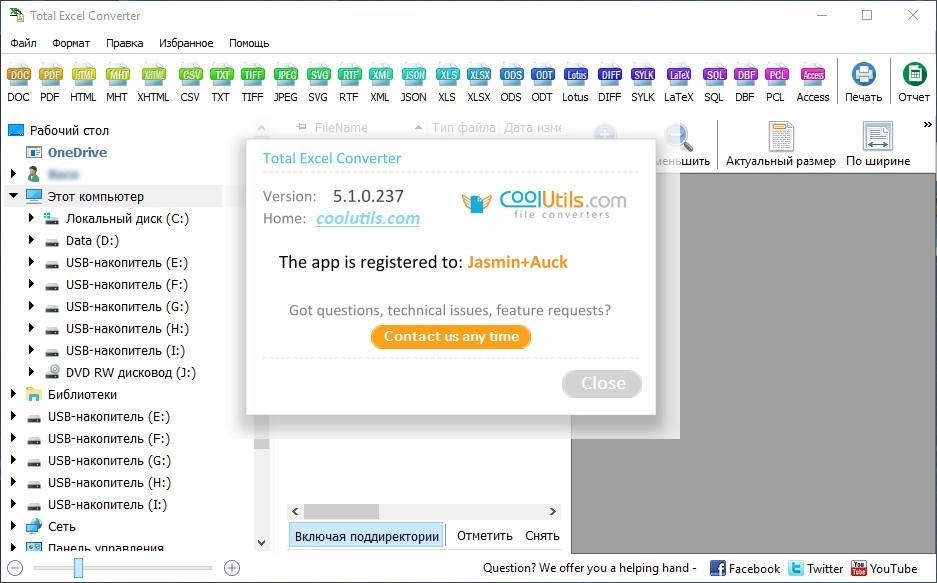Expand the Data (D:) drive node
937x583 pixels.
(31, 240)
